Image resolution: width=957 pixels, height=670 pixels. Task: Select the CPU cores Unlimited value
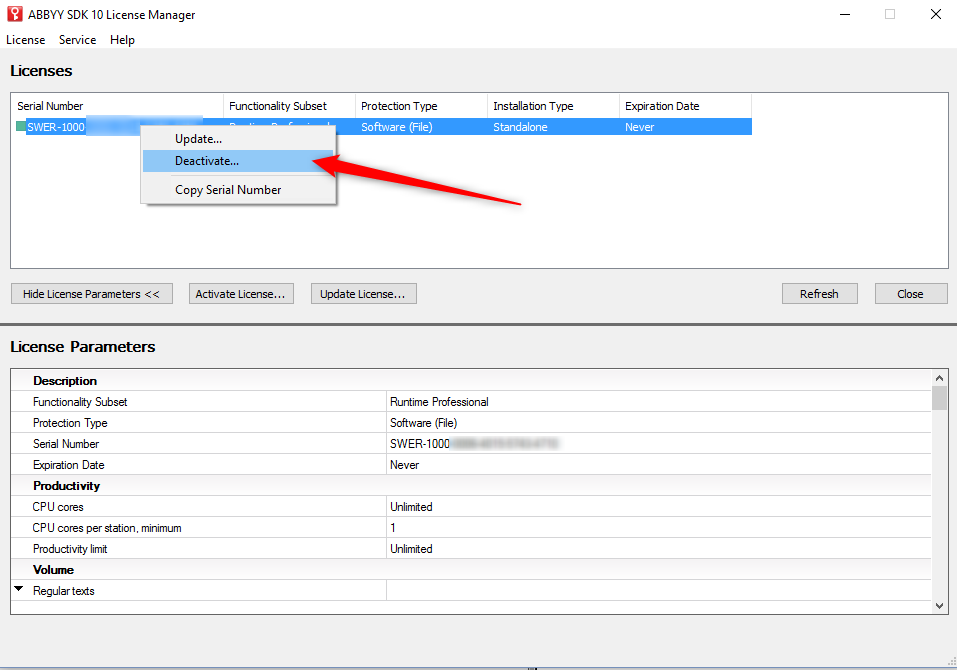(x=411, y=507)
